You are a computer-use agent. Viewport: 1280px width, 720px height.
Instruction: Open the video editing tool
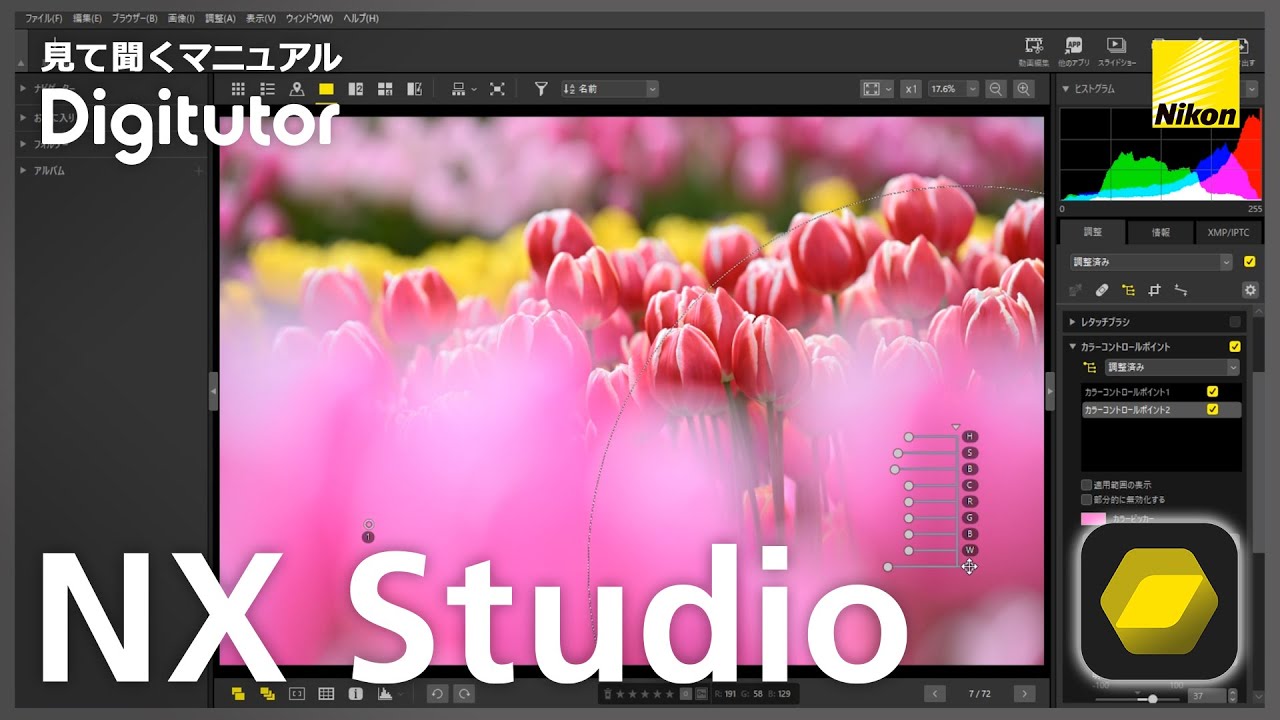[1034, 51]
